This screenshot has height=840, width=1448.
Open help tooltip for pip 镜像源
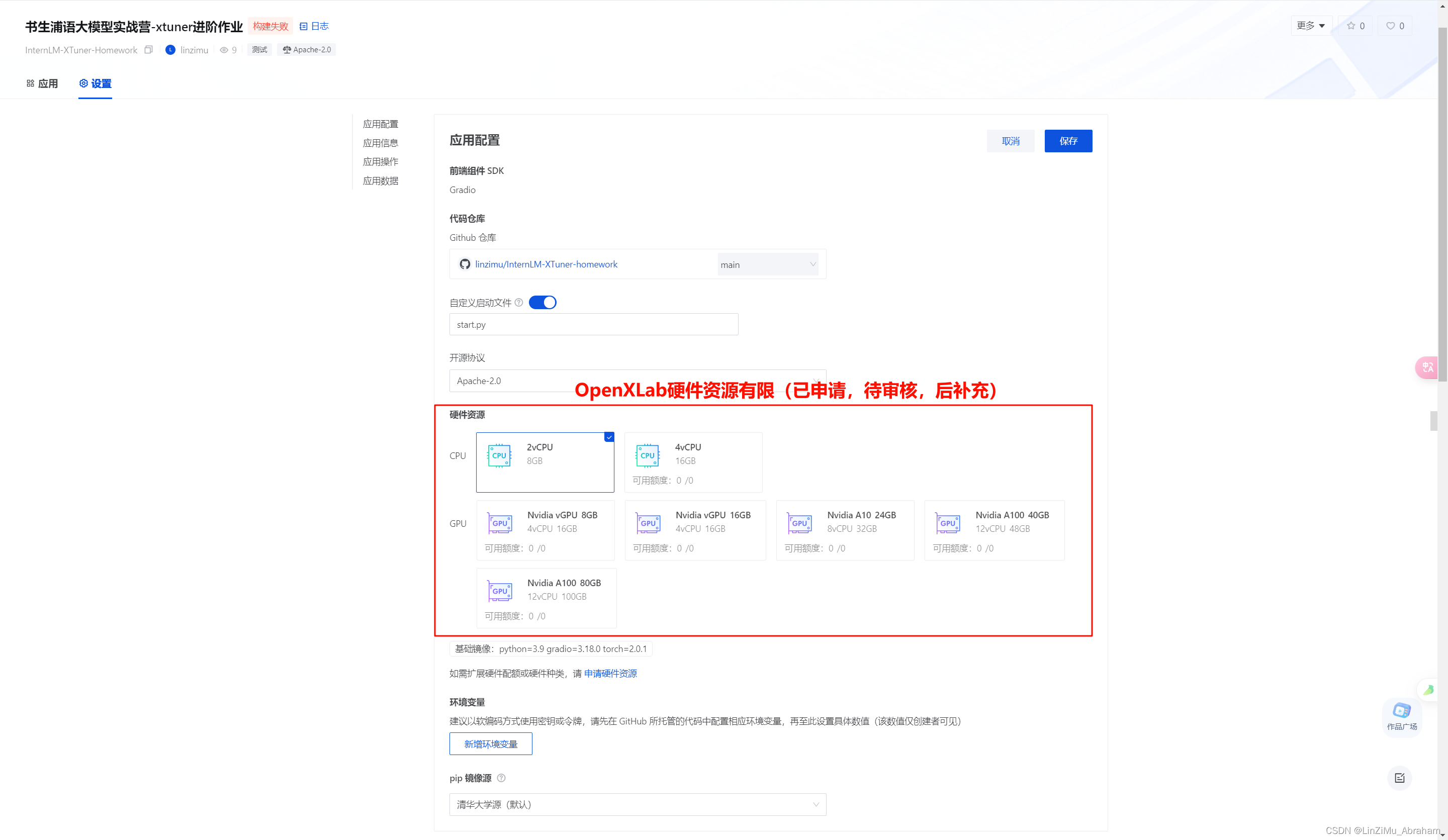(501, 778)
